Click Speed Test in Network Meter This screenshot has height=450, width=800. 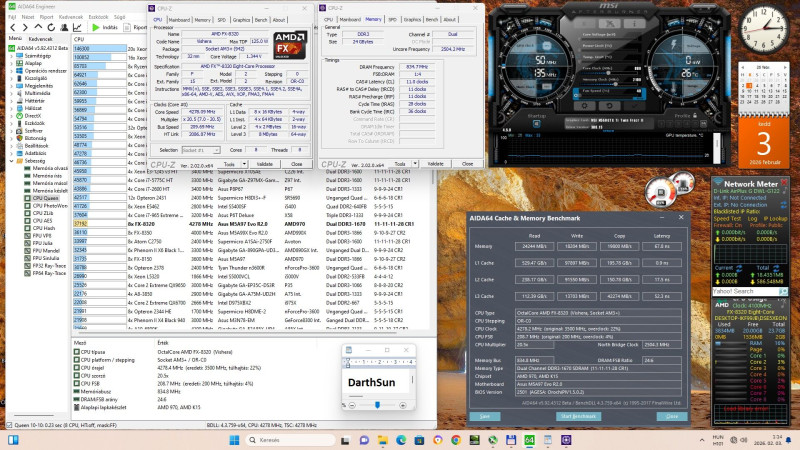tap(727, 218)
